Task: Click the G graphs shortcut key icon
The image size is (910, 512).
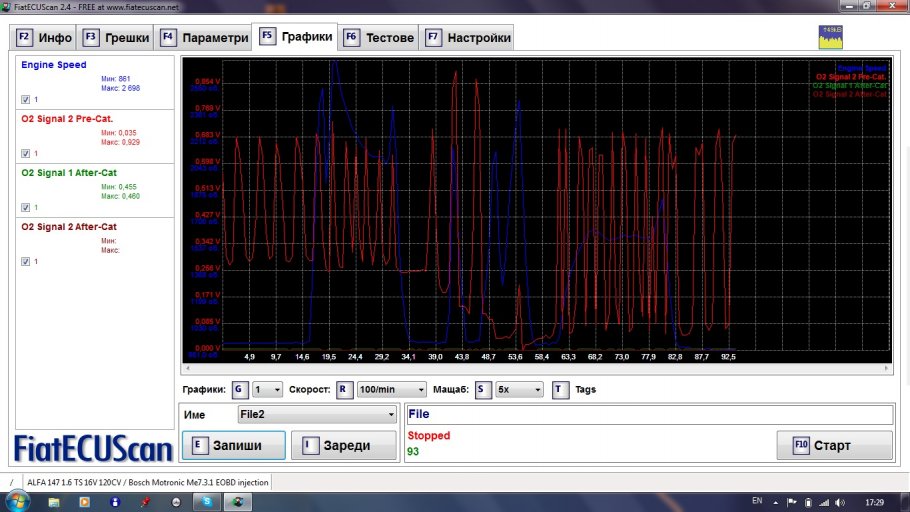Action: pos(240,389)
